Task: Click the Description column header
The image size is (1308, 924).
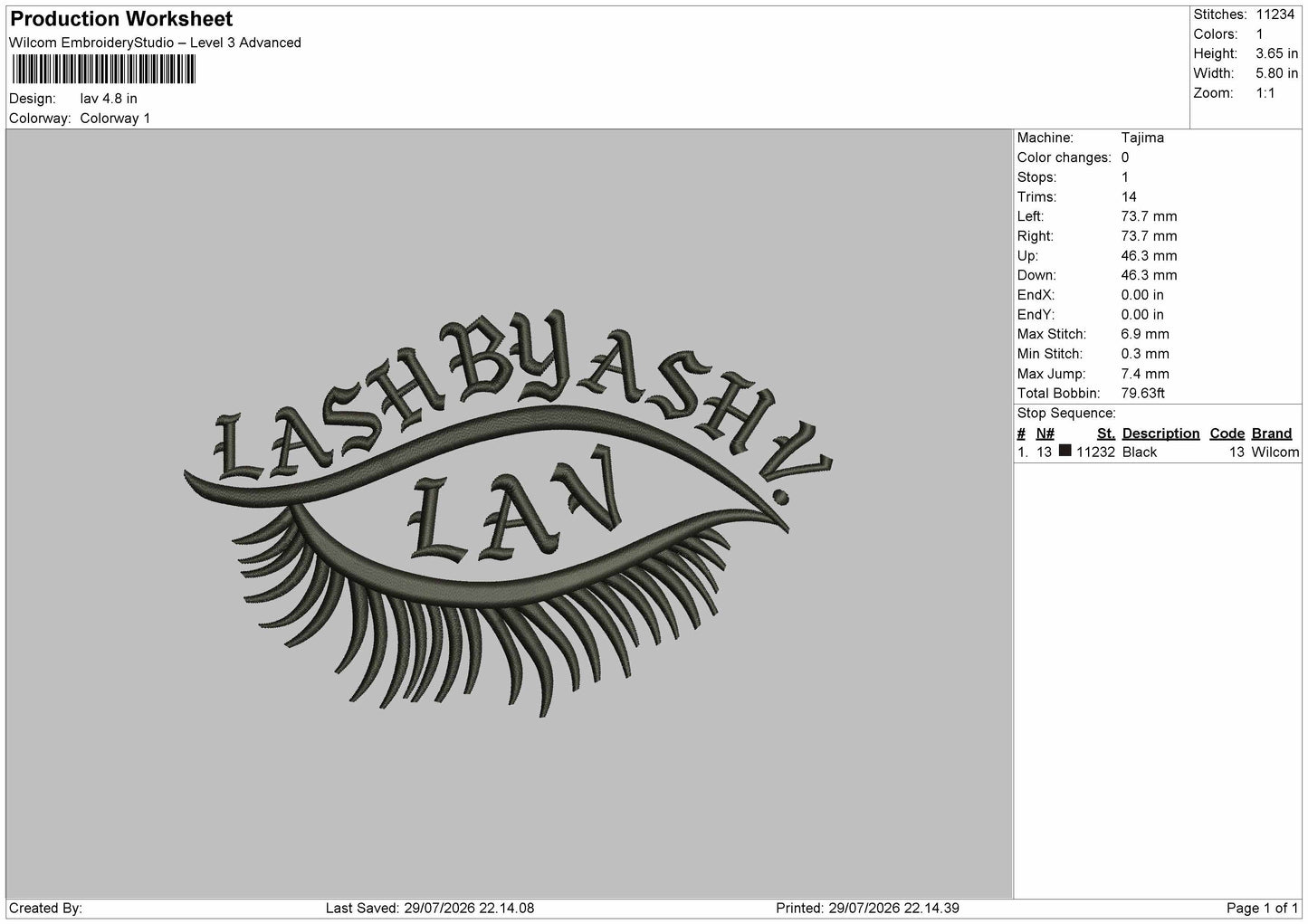Action: pyautogui.click(x=1160, y=433)
